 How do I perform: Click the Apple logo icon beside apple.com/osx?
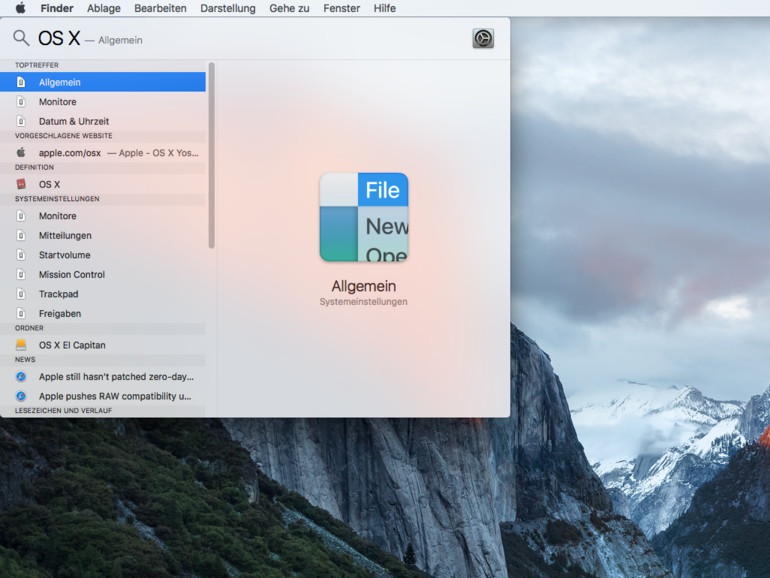point(21,153)
